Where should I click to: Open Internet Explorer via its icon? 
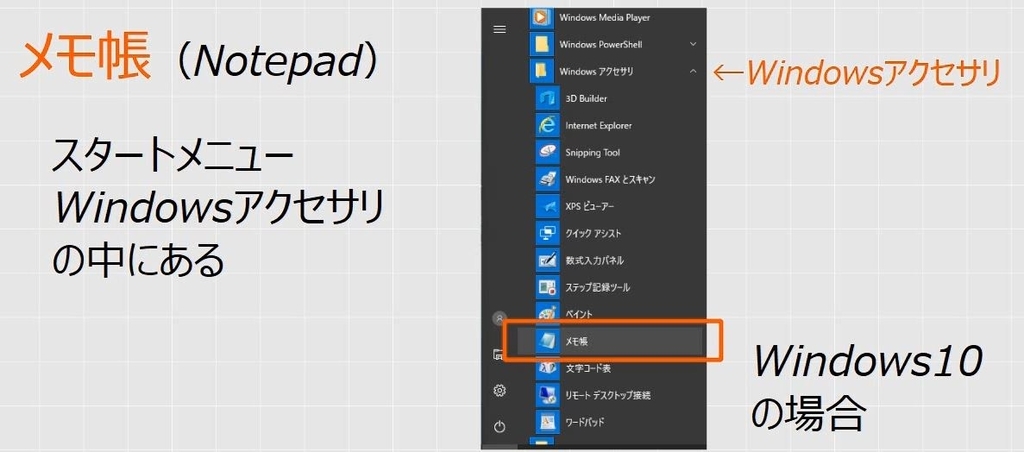coord(546,125)
